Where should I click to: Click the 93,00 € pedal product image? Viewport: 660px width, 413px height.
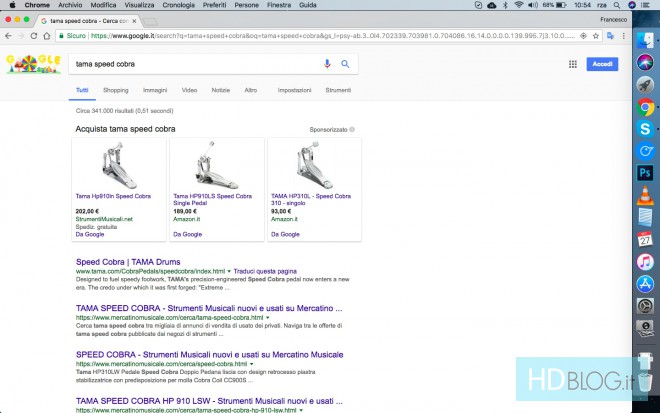(314, 165)
